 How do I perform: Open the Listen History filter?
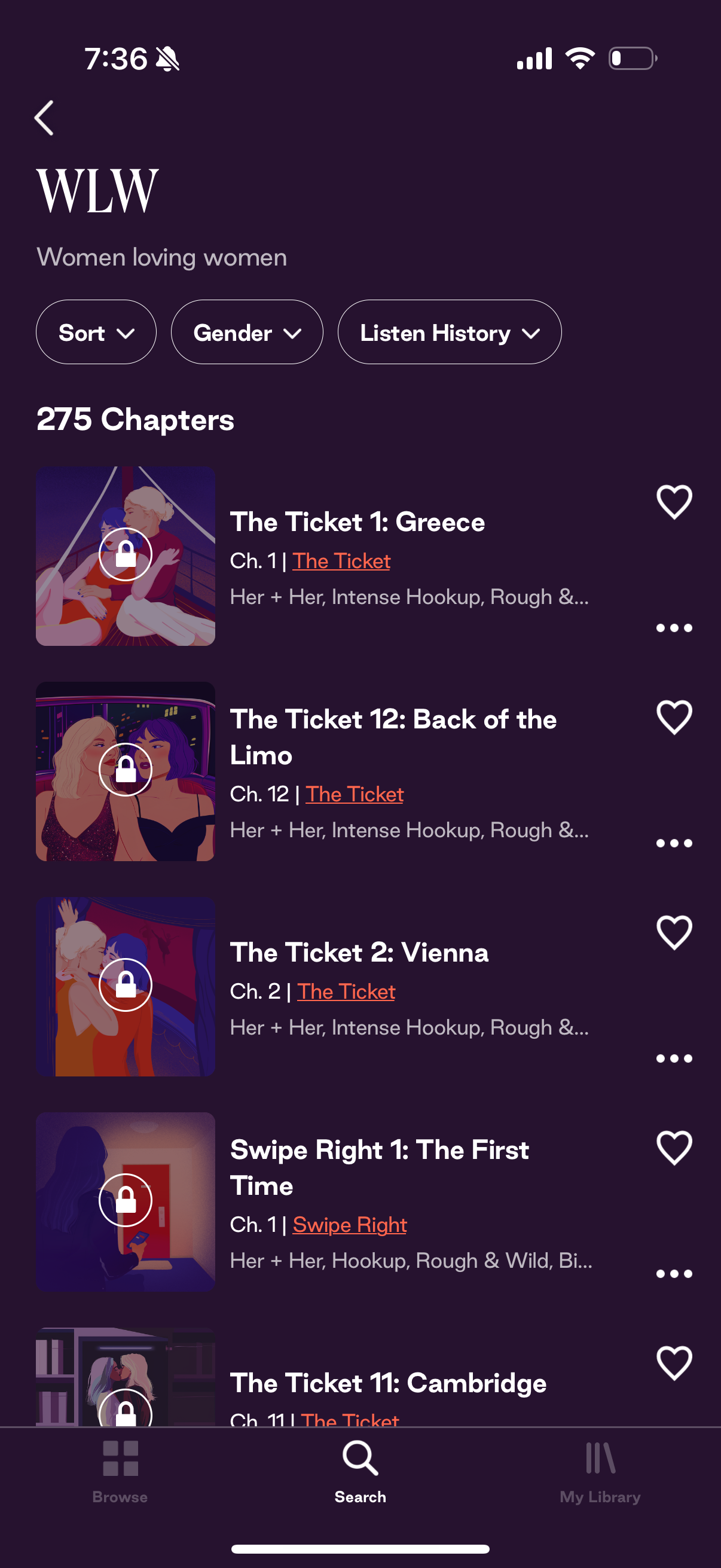[x=449, y=332]
